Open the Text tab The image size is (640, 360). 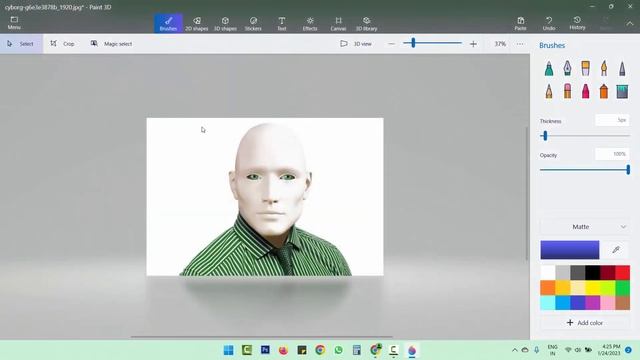pos(282,24)
